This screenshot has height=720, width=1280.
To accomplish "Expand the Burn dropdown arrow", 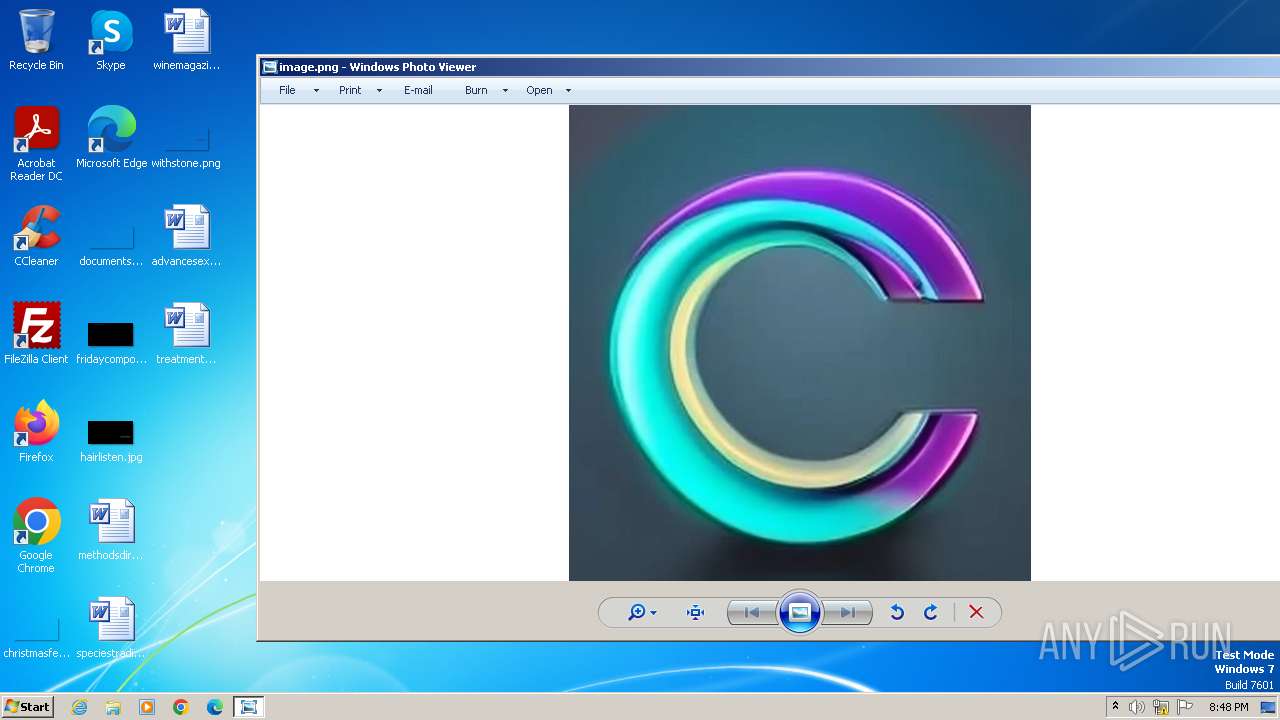I will tap(505, 90).
